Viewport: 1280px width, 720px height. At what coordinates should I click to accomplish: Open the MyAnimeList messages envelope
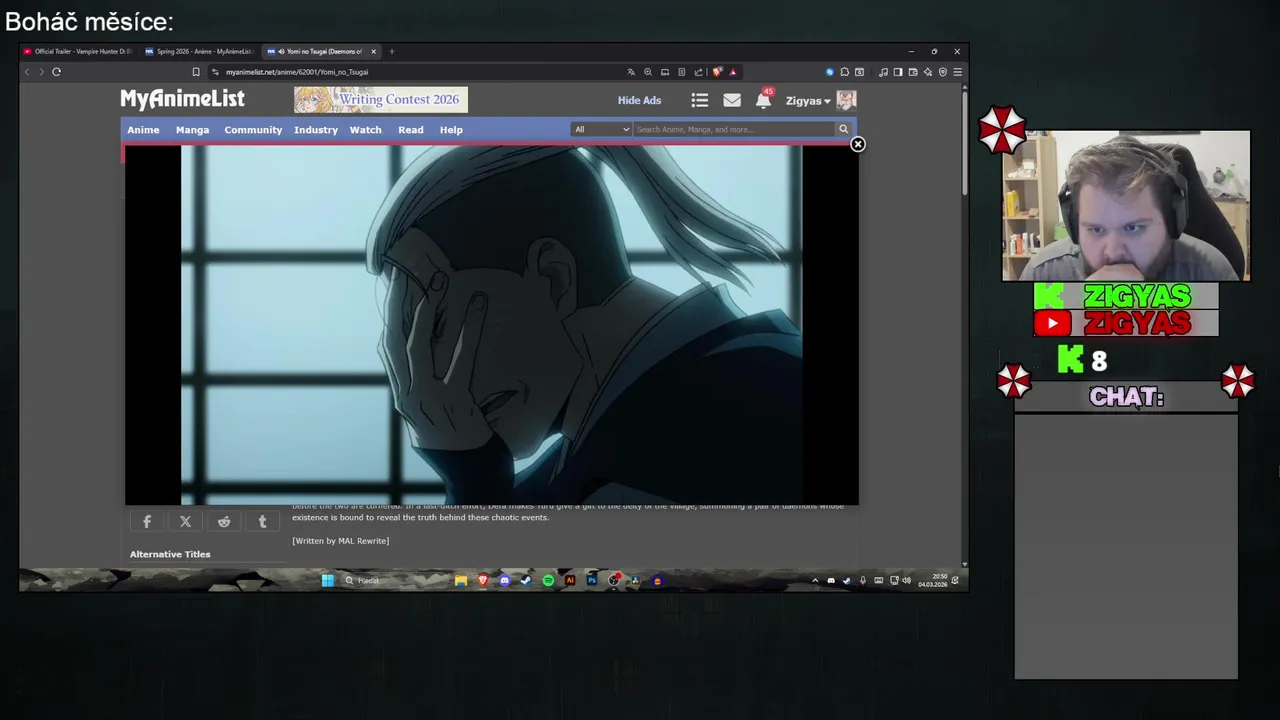[x=732, y=100]
